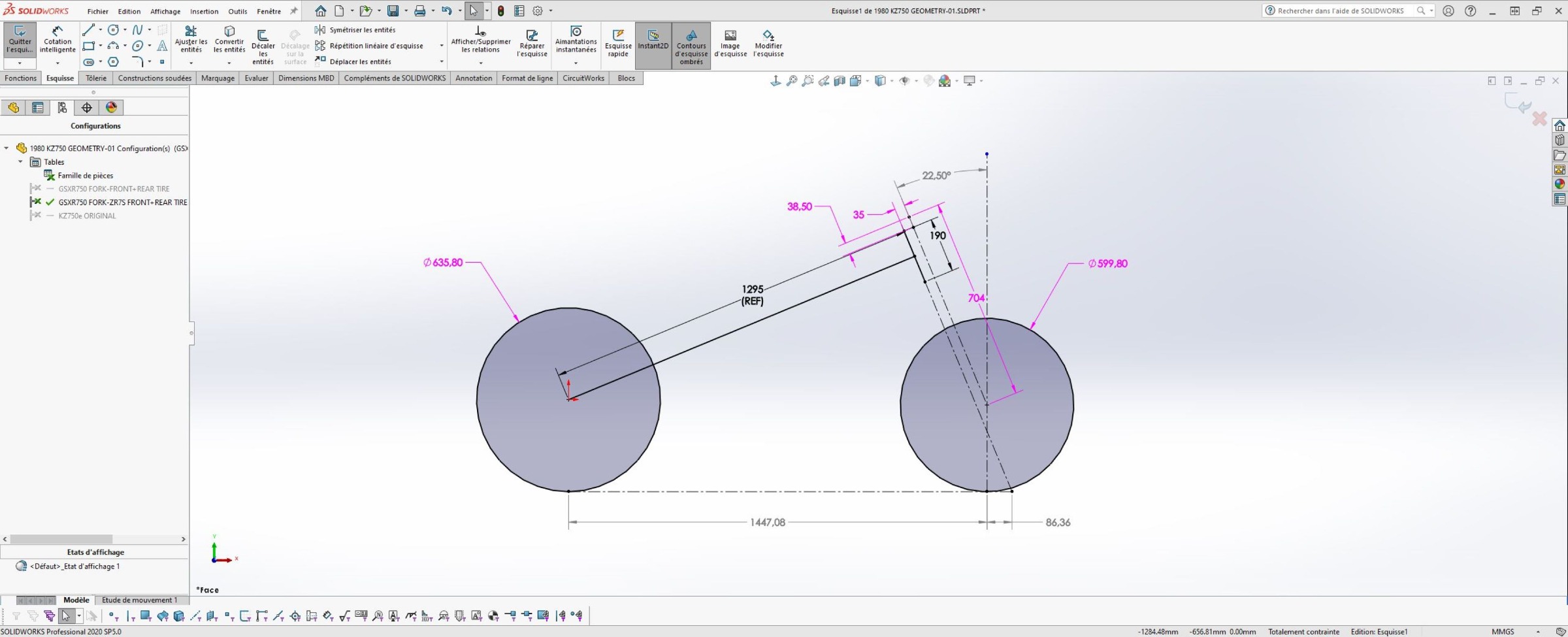1568x637 pixels.
Task: Expand Répétition linéaire d'esquisse dropdown arrow
Action: pos(442,46)
